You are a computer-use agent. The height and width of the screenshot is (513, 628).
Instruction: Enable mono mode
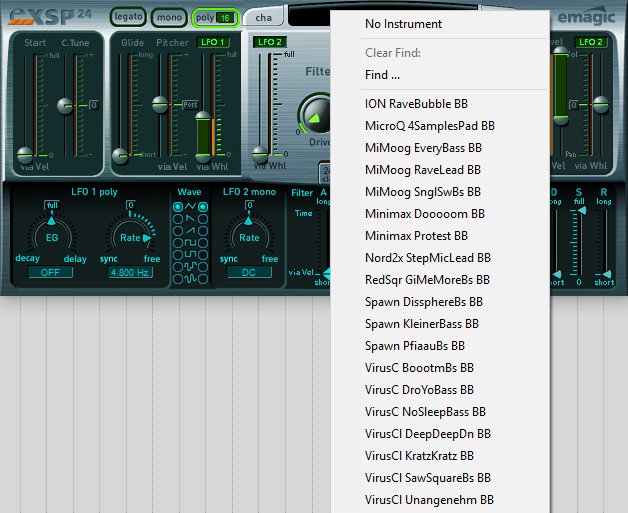click(x=169, y=18)
